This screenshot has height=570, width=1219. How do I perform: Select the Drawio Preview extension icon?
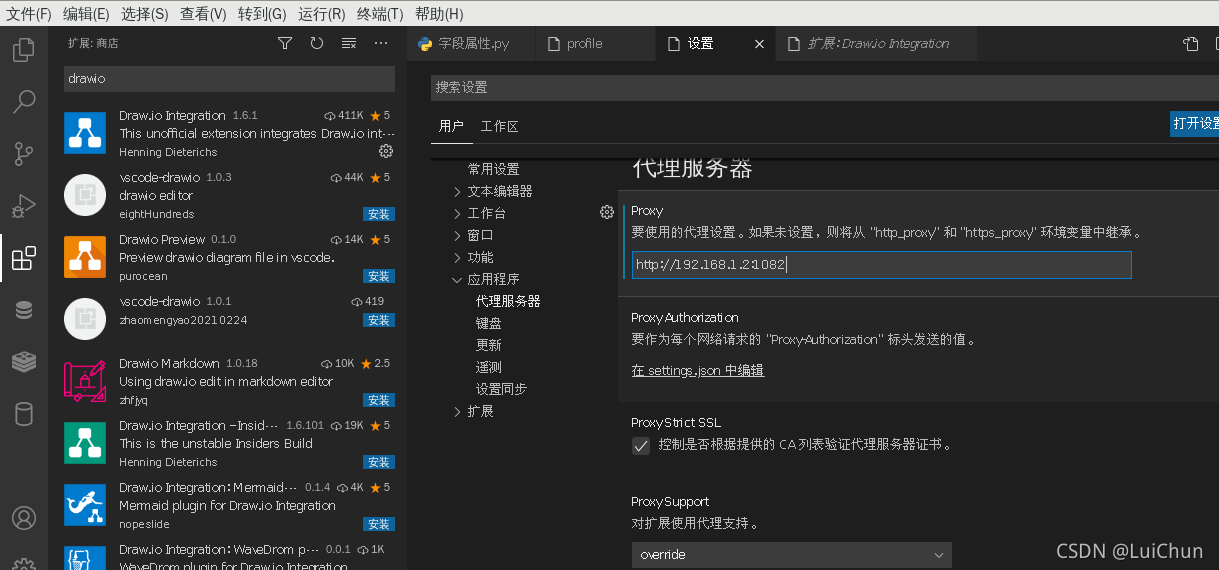click(85, 257)
